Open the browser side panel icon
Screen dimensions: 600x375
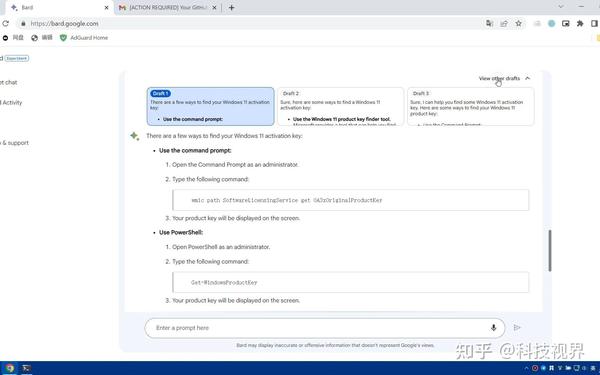594,23
